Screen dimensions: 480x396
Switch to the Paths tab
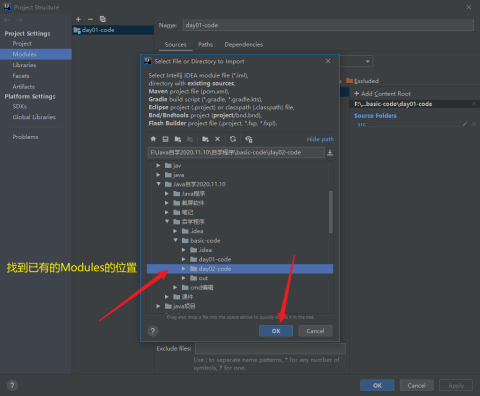pyautogui.click(x=205, y=44)
